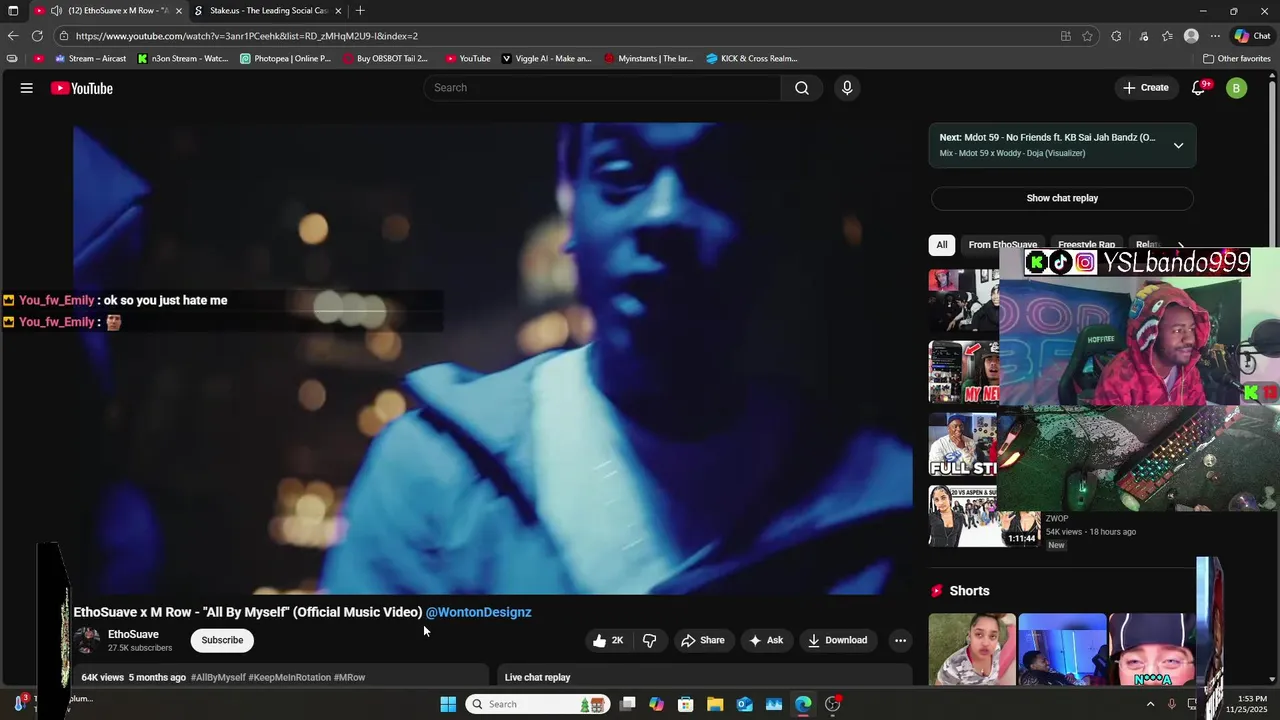This screenshot has width=1280, height=720.
Task: Click the Windows taskbar search box
Action: click(x=538, y=704)
